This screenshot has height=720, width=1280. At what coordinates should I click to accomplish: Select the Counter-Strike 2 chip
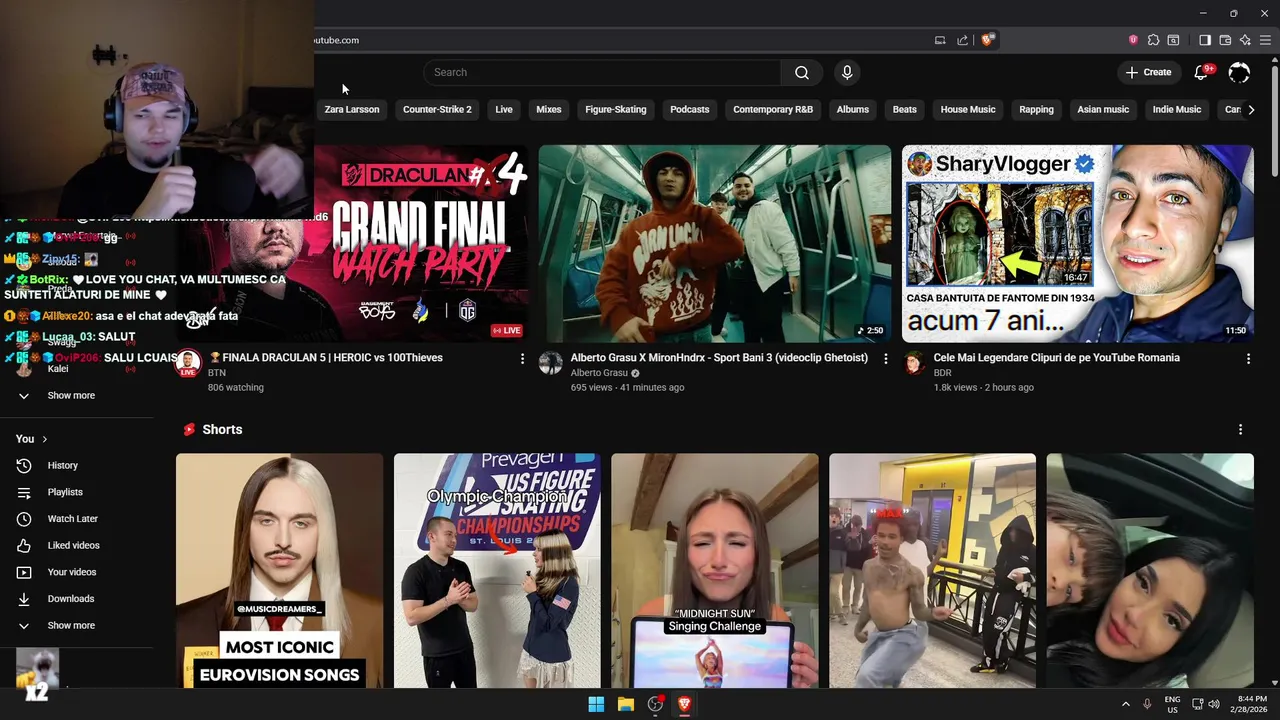(x=437, y=109)
